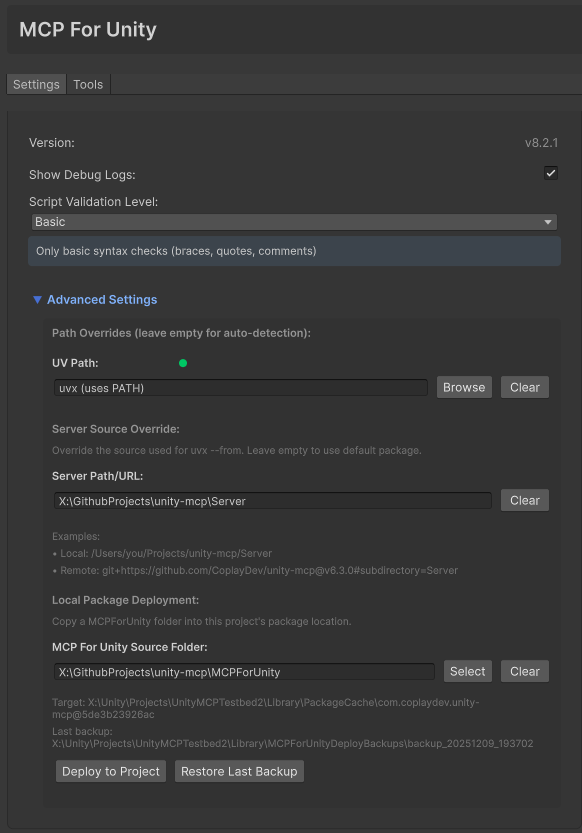Click the Browse button for UV Path
Viewport: 582px width, 833px height.
(463, 387)
